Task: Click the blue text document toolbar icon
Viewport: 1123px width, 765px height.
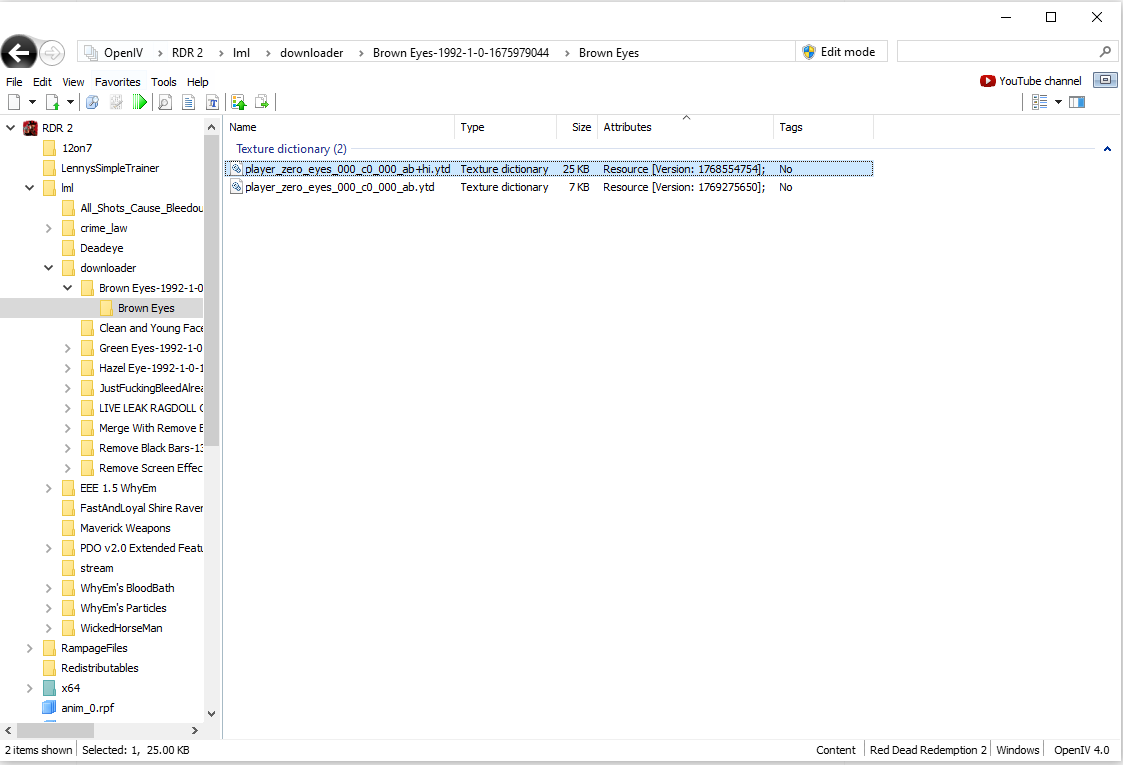Action: pos(188,102)
